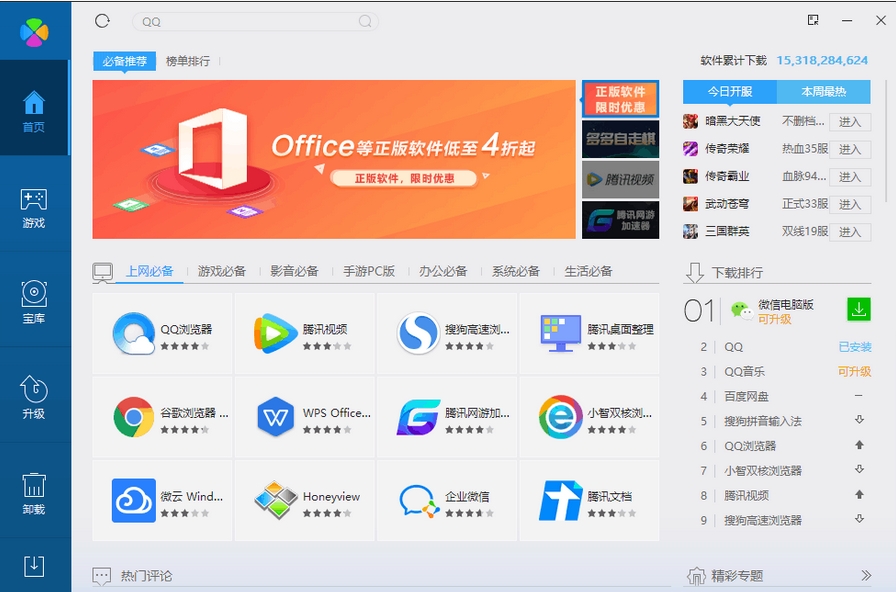Screen dimensions: 896x592
Task: Open the 首页 home sidebar icon
Action: (x=34, y=110)
